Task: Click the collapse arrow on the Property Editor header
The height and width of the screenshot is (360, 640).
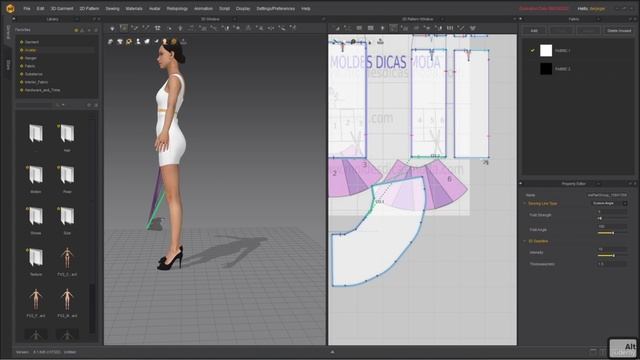Action: click(x=520, y=184)
